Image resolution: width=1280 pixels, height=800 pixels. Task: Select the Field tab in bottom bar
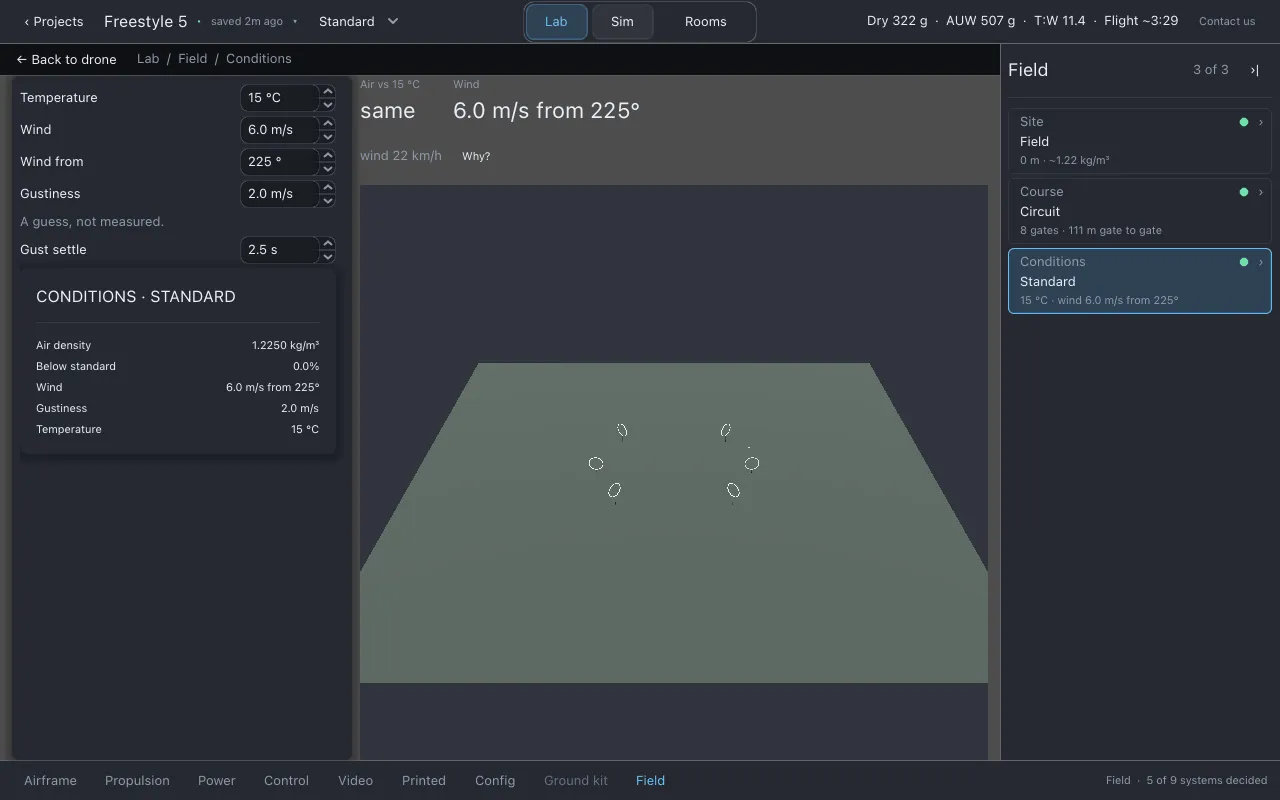click(x=650, y=780)
